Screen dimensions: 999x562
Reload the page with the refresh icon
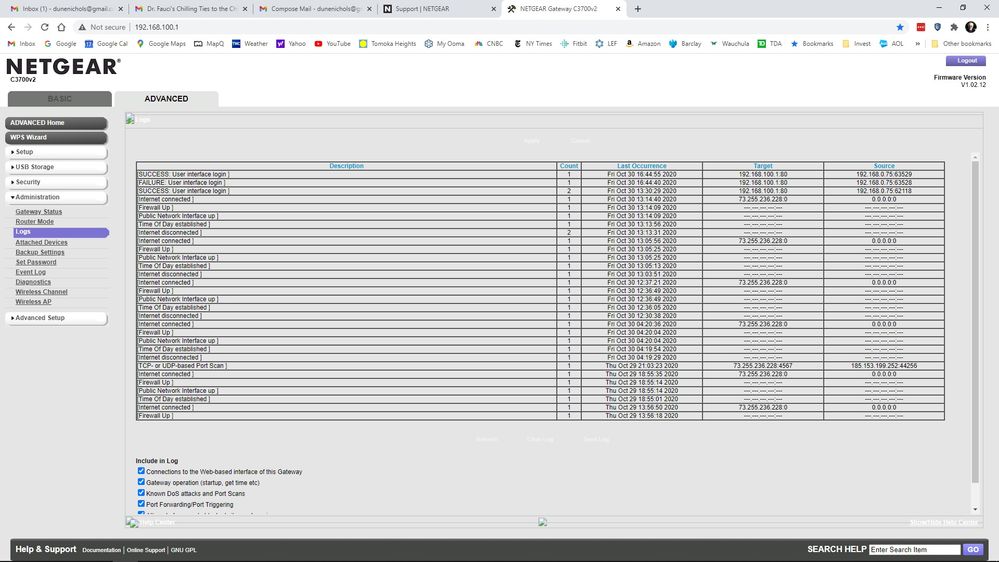45,27
